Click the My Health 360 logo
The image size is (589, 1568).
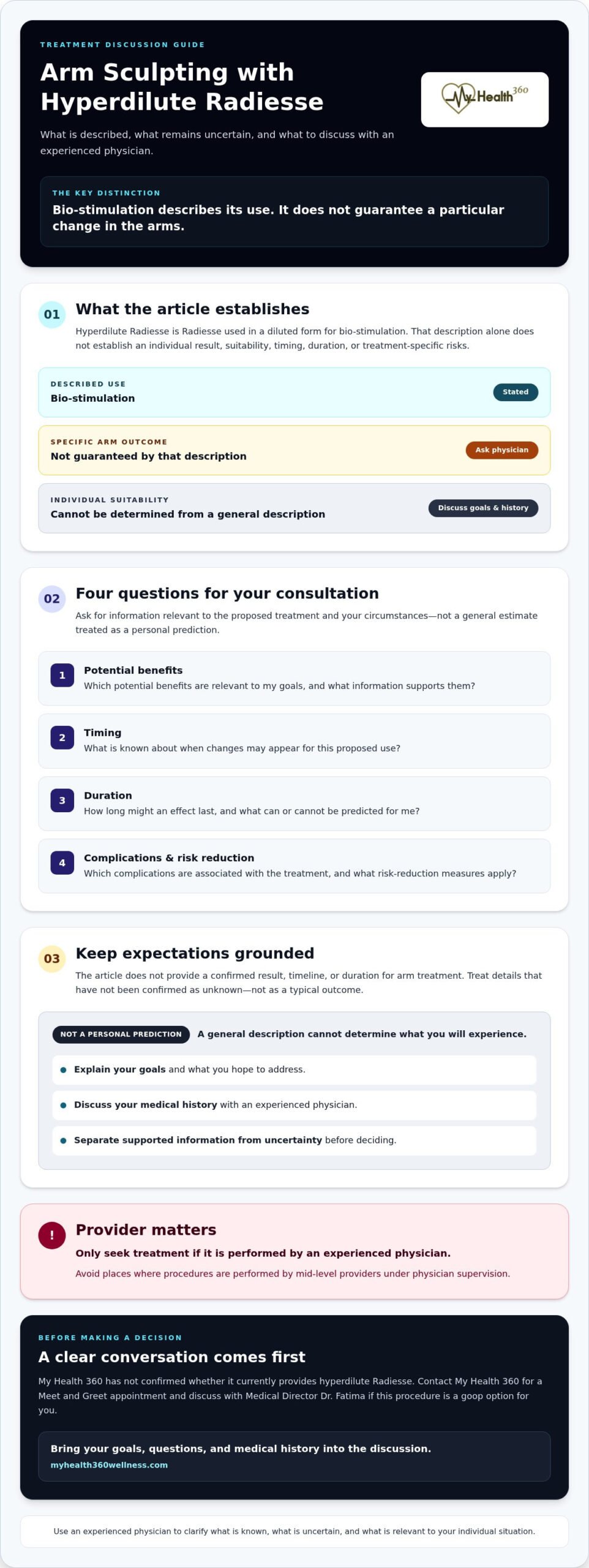484,99
